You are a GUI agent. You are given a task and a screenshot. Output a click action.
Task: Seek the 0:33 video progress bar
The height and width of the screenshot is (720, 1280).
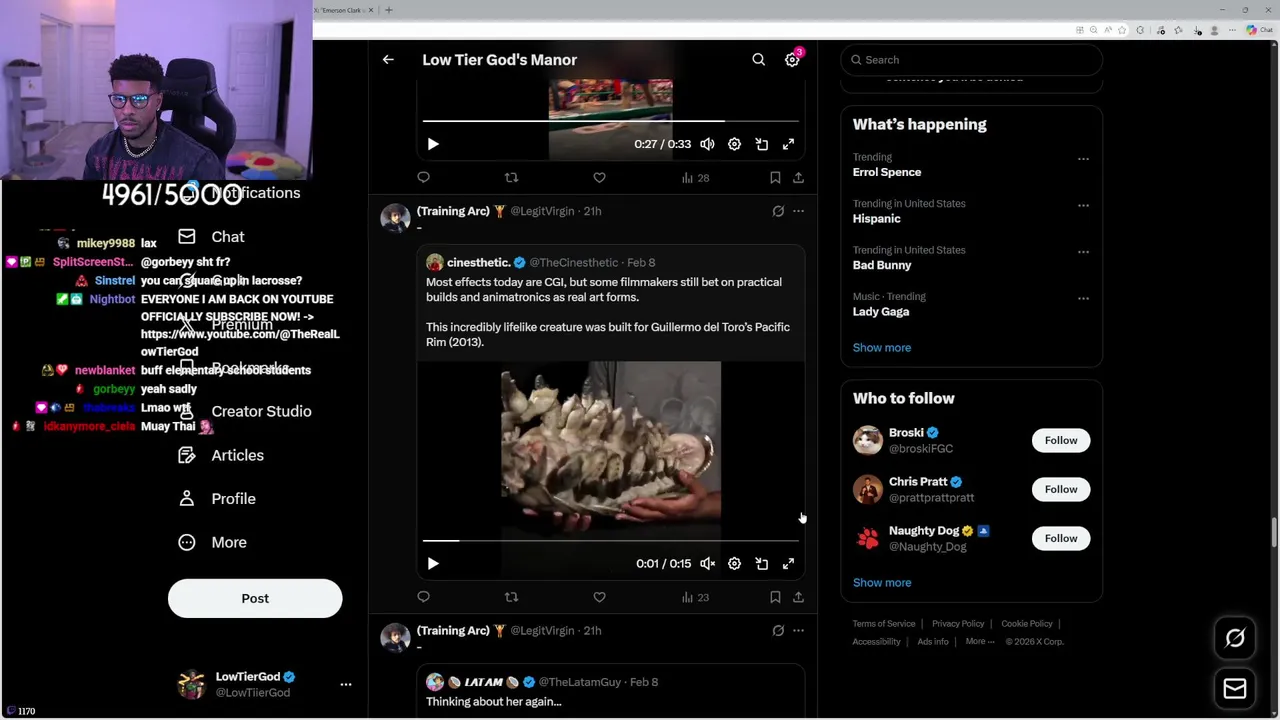[610, 121]
